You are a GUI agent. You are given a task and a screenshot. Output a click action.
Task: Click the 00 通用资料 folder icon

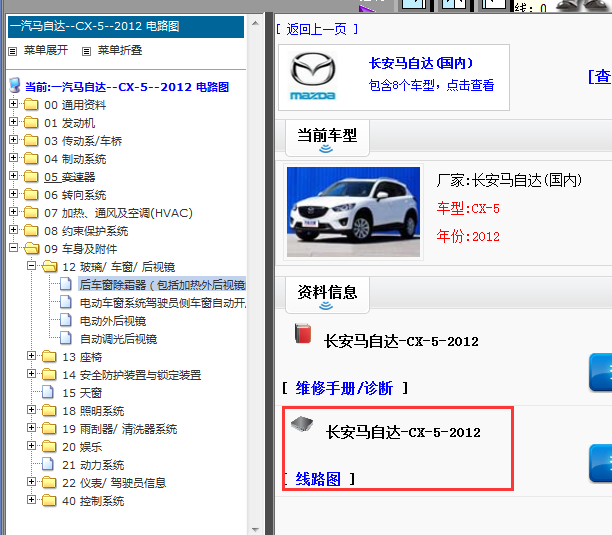[x=31, y=105]
